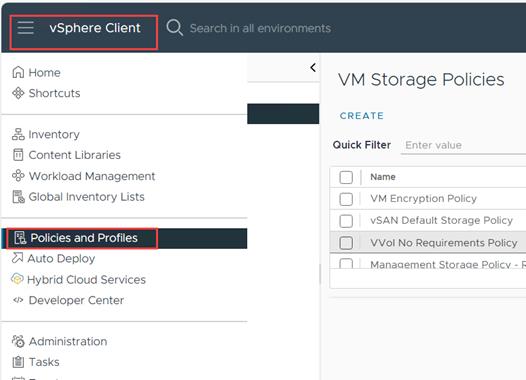
Task: Open the hamburger navigation menu
Action: tap(25, 28)
